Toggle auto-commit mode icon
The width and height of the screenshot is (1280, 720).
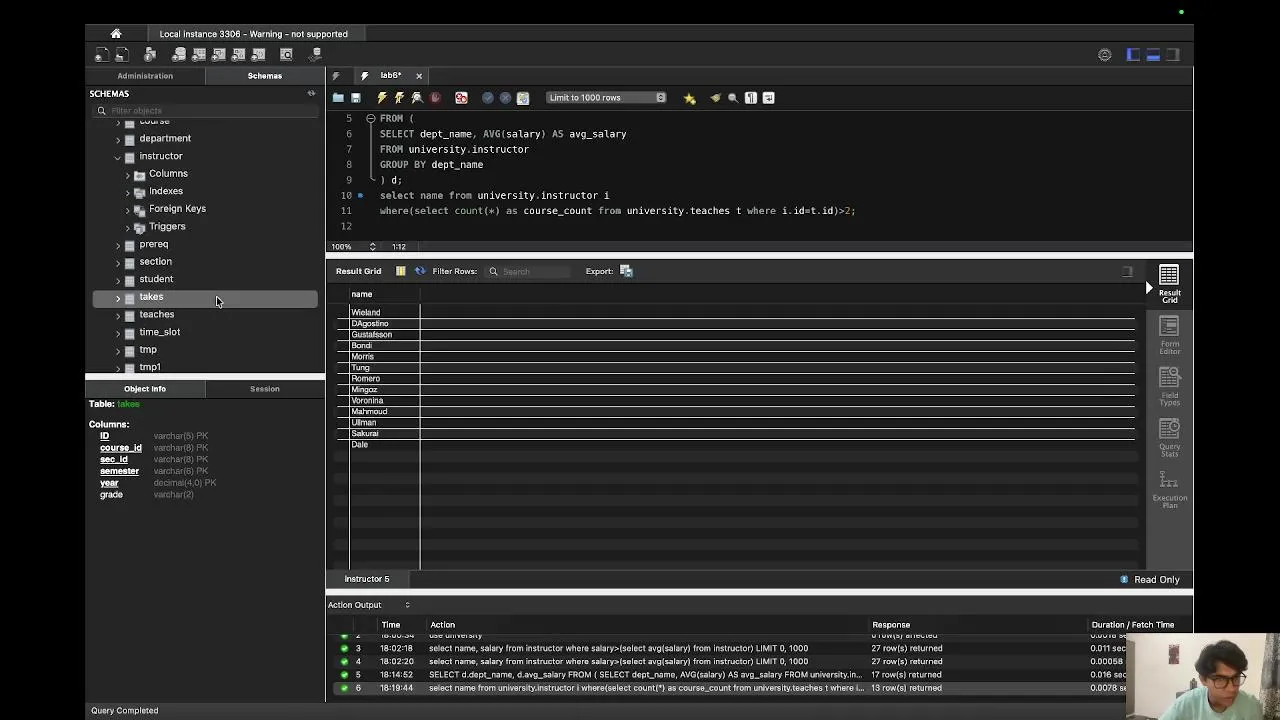pos(522,98)
